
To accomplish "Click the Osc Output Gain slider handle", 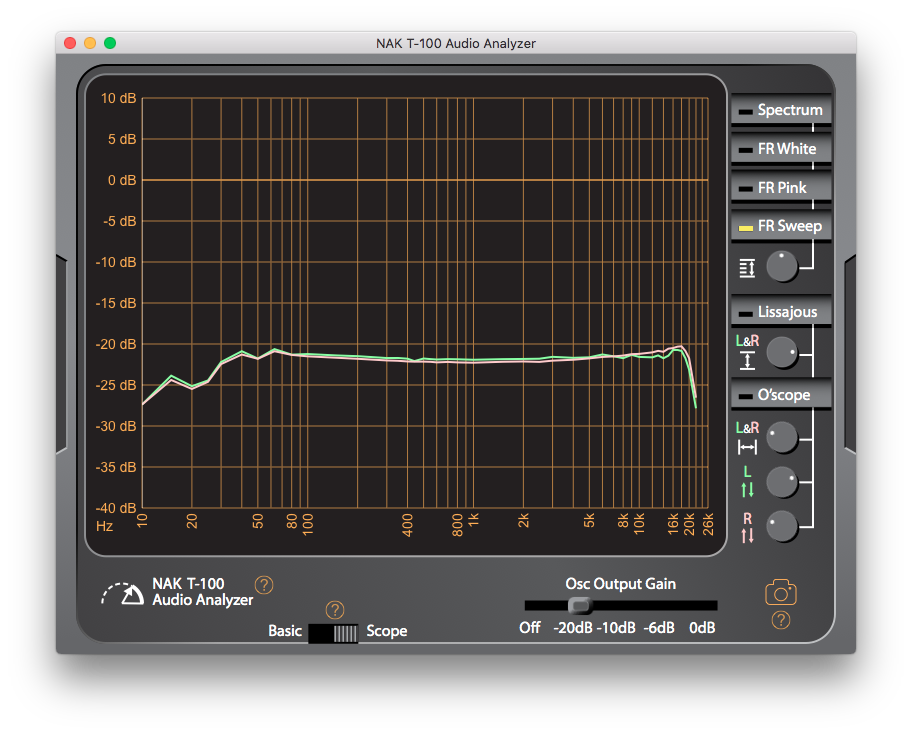I will click(579, 605).
